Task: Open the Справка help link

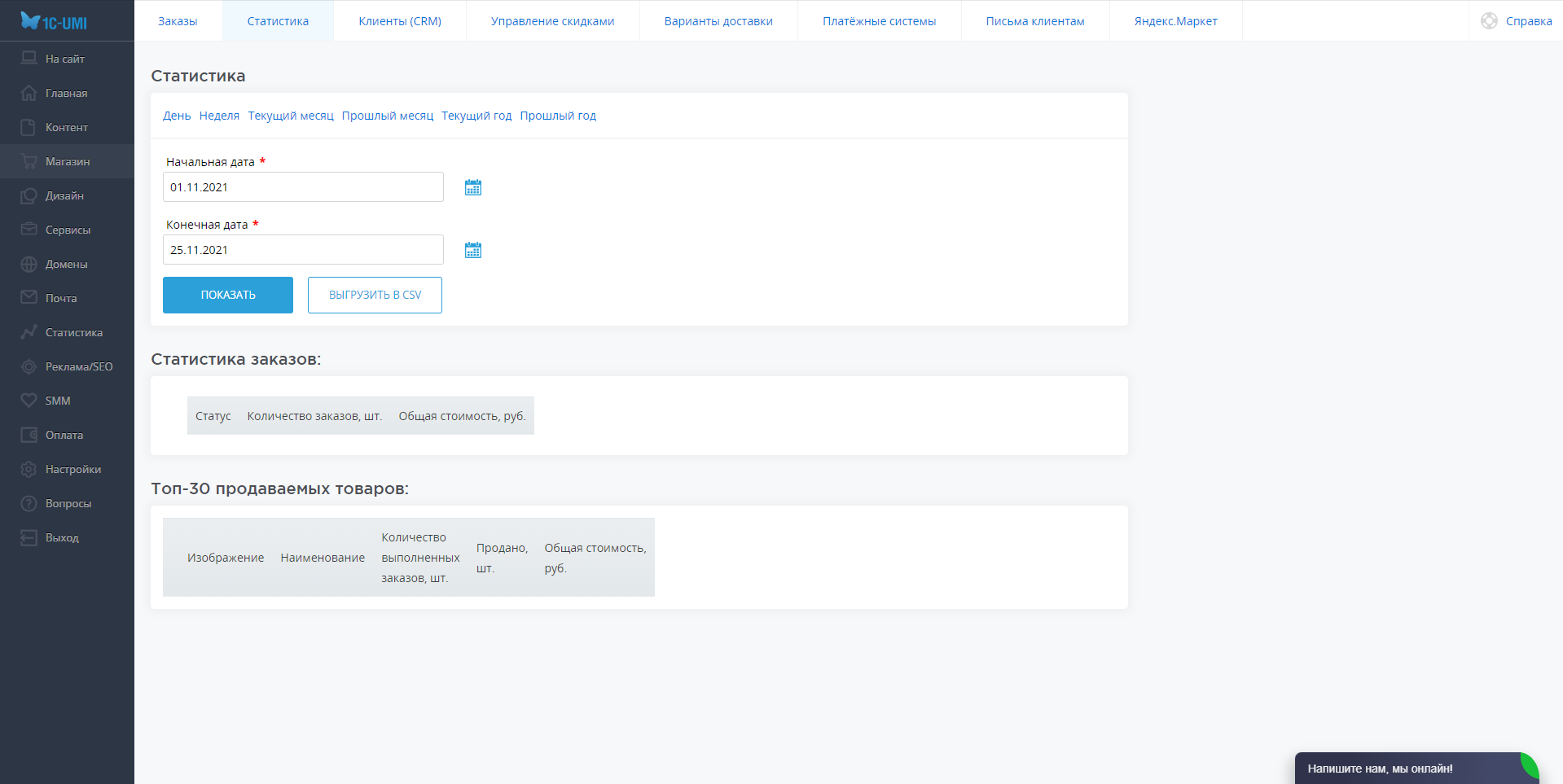Action: tap(1529, 21)
